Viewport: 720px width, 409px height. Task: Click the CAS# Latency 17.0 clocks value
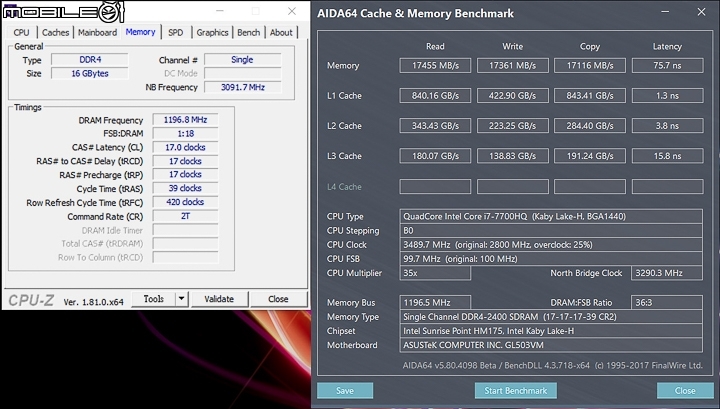coord(186,147)
